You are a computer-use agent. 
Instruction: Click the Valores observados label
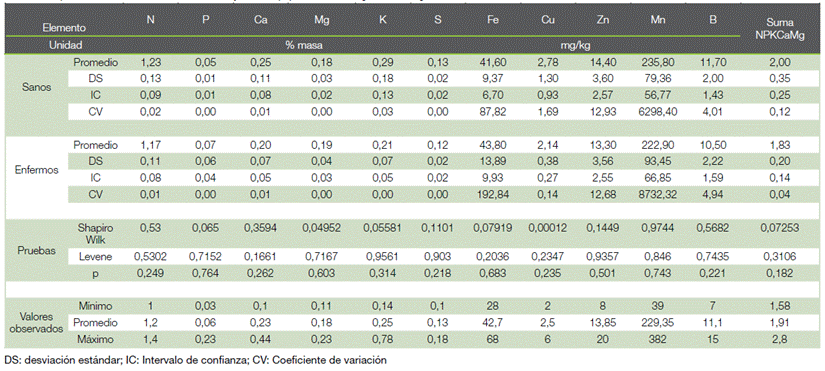(38, 322)
